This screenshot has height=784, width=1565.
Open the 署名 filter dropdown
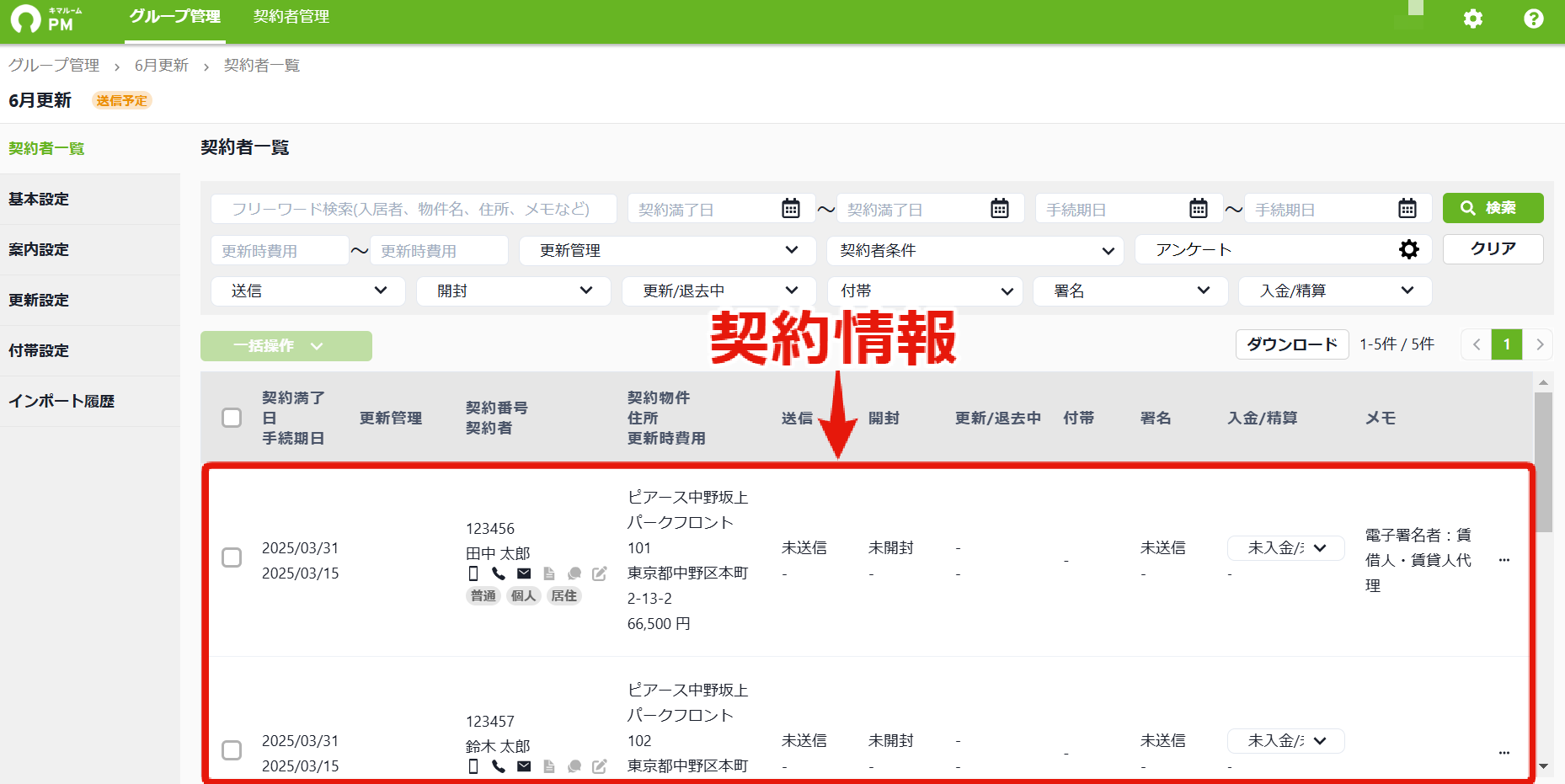(x=1130, y=291)
